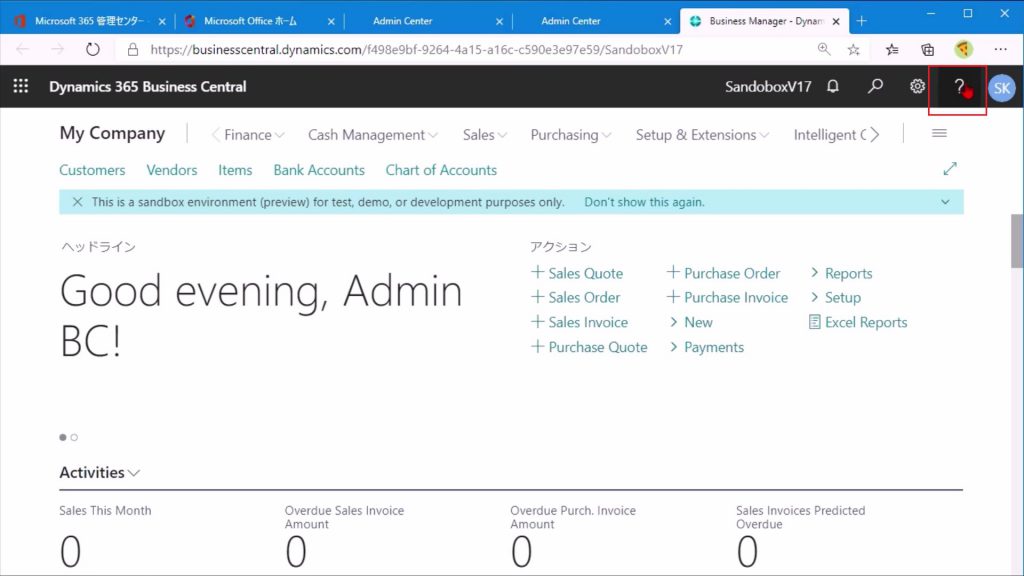
Task: Collapse the Activities section
Action: tap(99, 472)
